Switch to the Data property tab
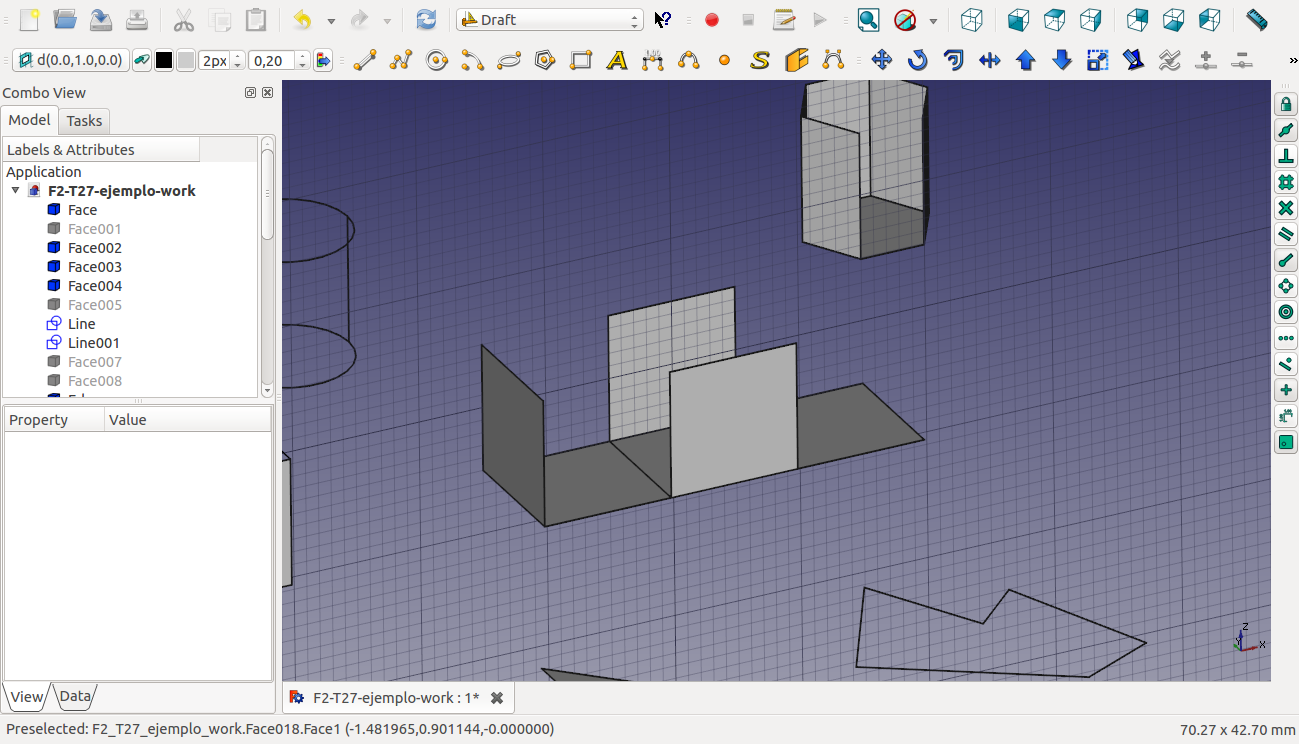This screenshot has height=744, width=1299. (x=75, y=696)
